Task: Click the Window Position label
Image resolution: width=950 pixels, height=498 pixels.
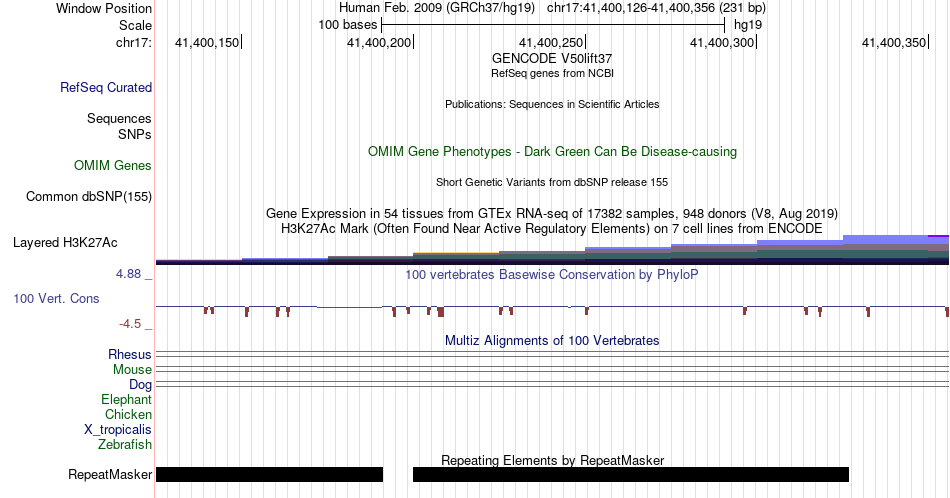Action: click(104, 8)
